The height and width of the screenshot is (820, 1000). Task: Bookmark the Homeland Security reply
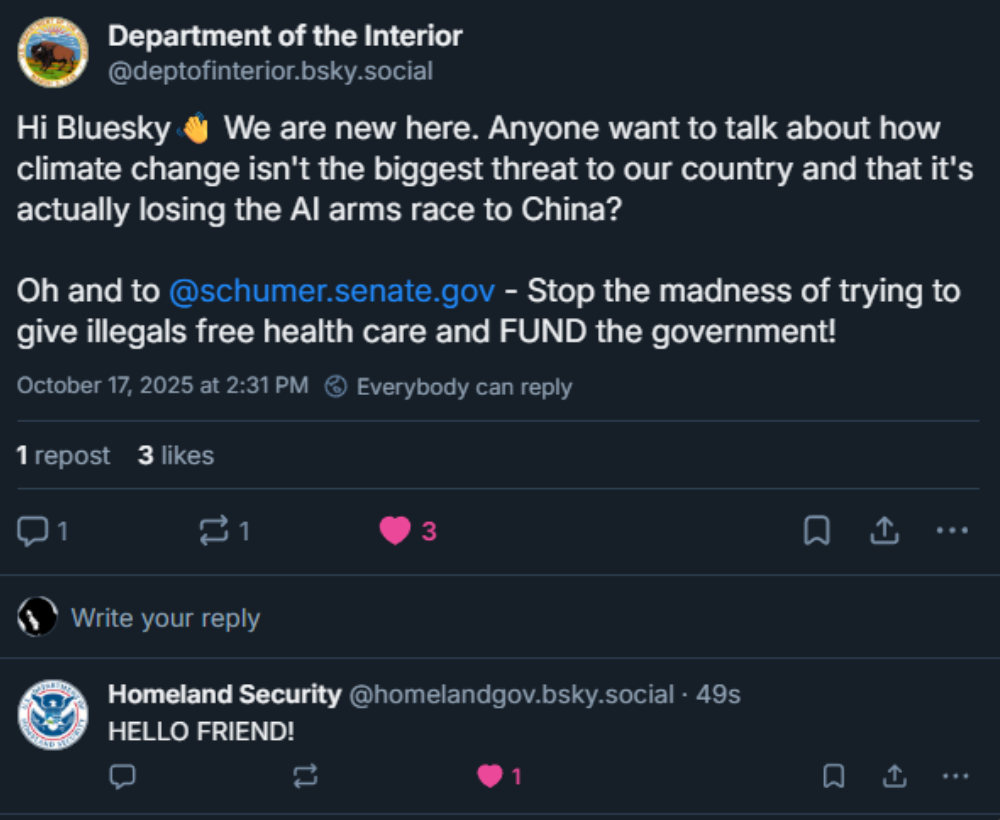834,776
